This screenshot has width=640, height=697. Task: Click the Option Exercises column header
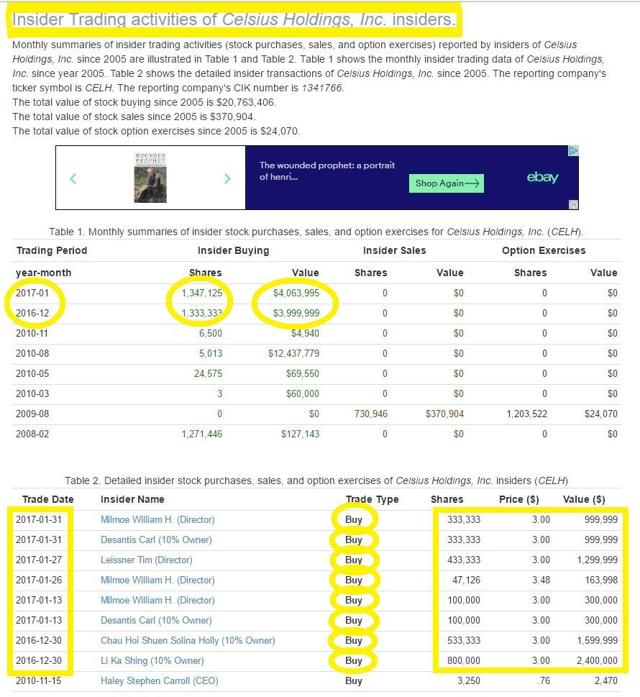(544, 251)
